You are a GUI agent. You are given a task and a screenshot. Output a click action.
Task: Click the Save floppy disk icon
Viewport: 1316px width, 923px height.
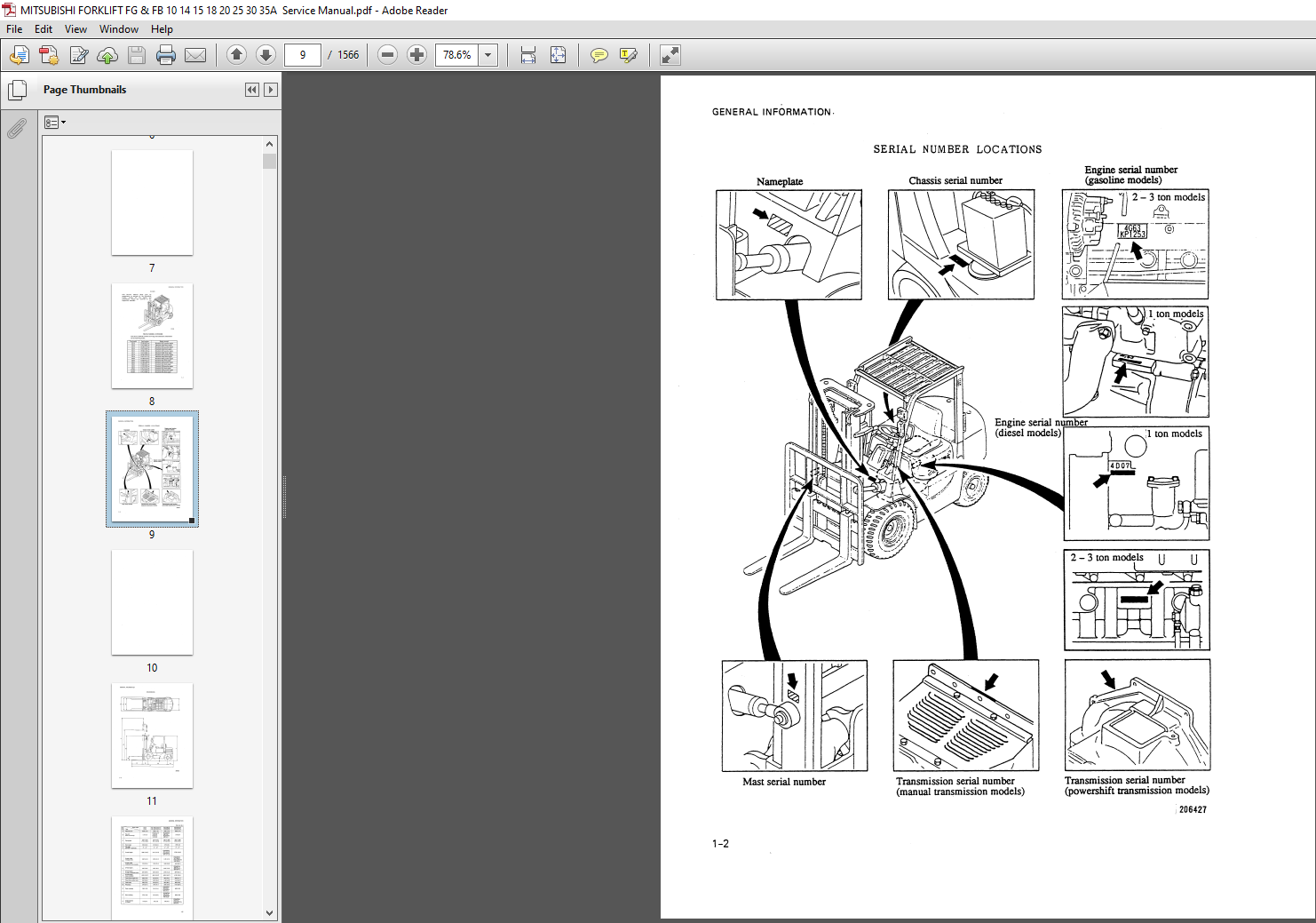(x=137, y=55)
